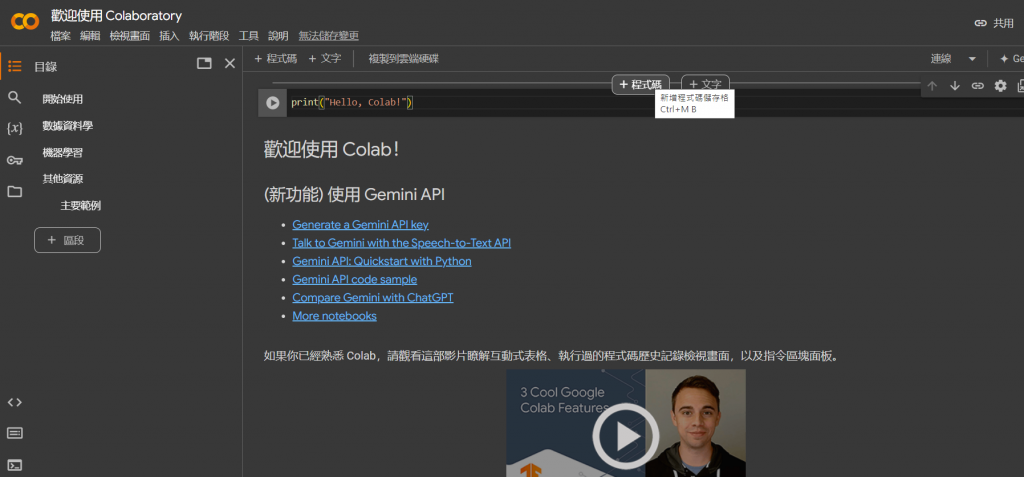Go to 開始使用 section in contents
Image resolution: width=1024 pixels, height=477 pixels.
click(x=63, y=99)
